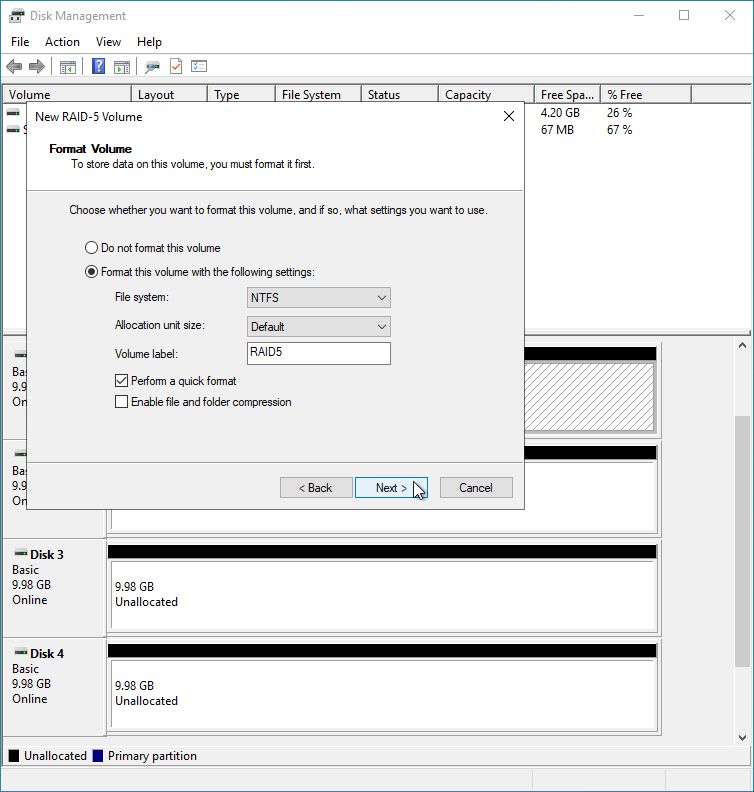The width and height of the screenshot is (754, 792).
Task: Close the New RAID-5 Volume dialog
Action: [509, 117]
